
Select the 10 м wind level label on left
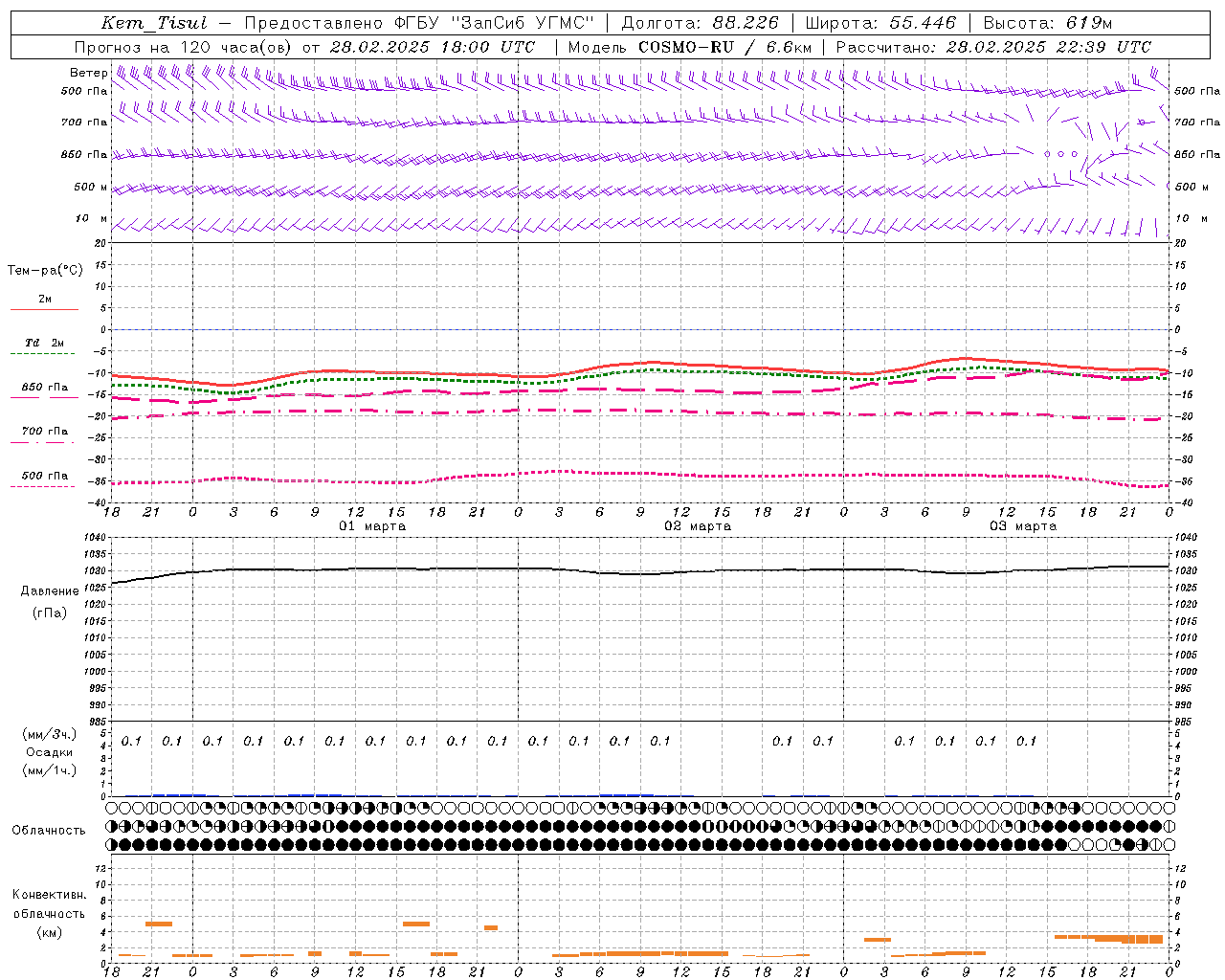click(92, 219)
